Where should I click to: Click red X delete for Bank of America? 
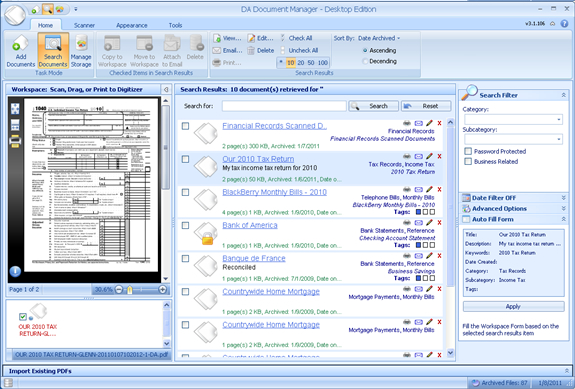tap(439, 223)
